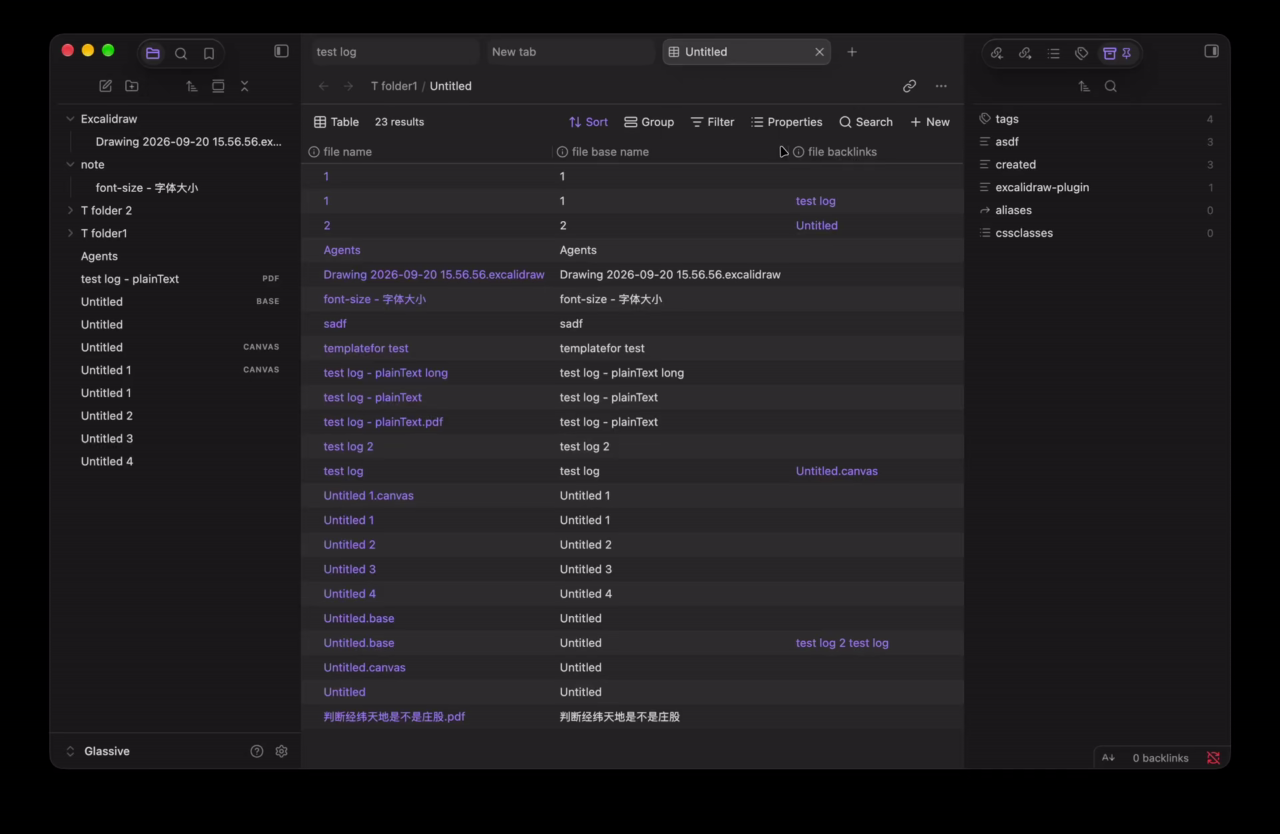Viewport: 1280px width, 834px height.
Task: Open the Group options
Action: coord(649,122)
